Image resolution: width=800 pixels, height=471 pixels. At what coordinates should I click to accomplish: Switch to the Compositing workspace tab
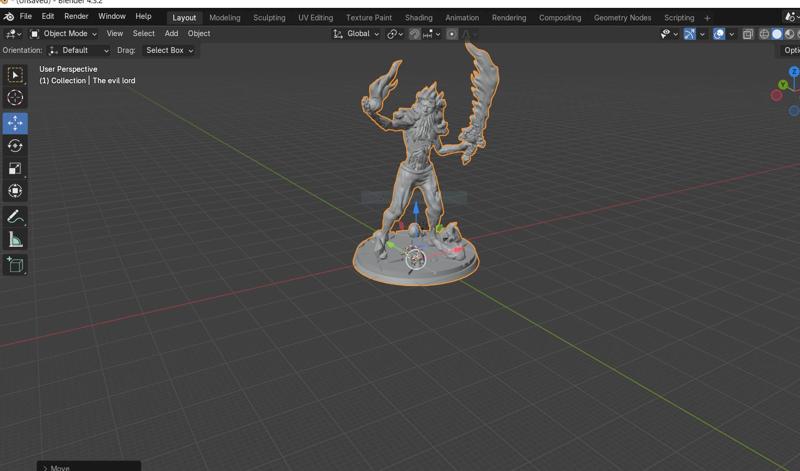[x=560, y=17]
